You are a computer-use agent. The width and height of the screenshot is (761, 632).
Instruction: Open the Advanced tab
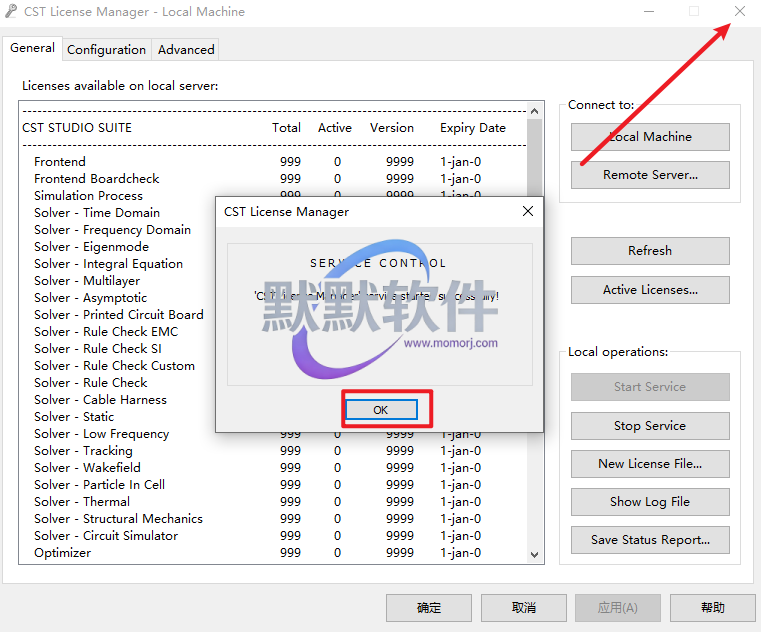[186, 49]
